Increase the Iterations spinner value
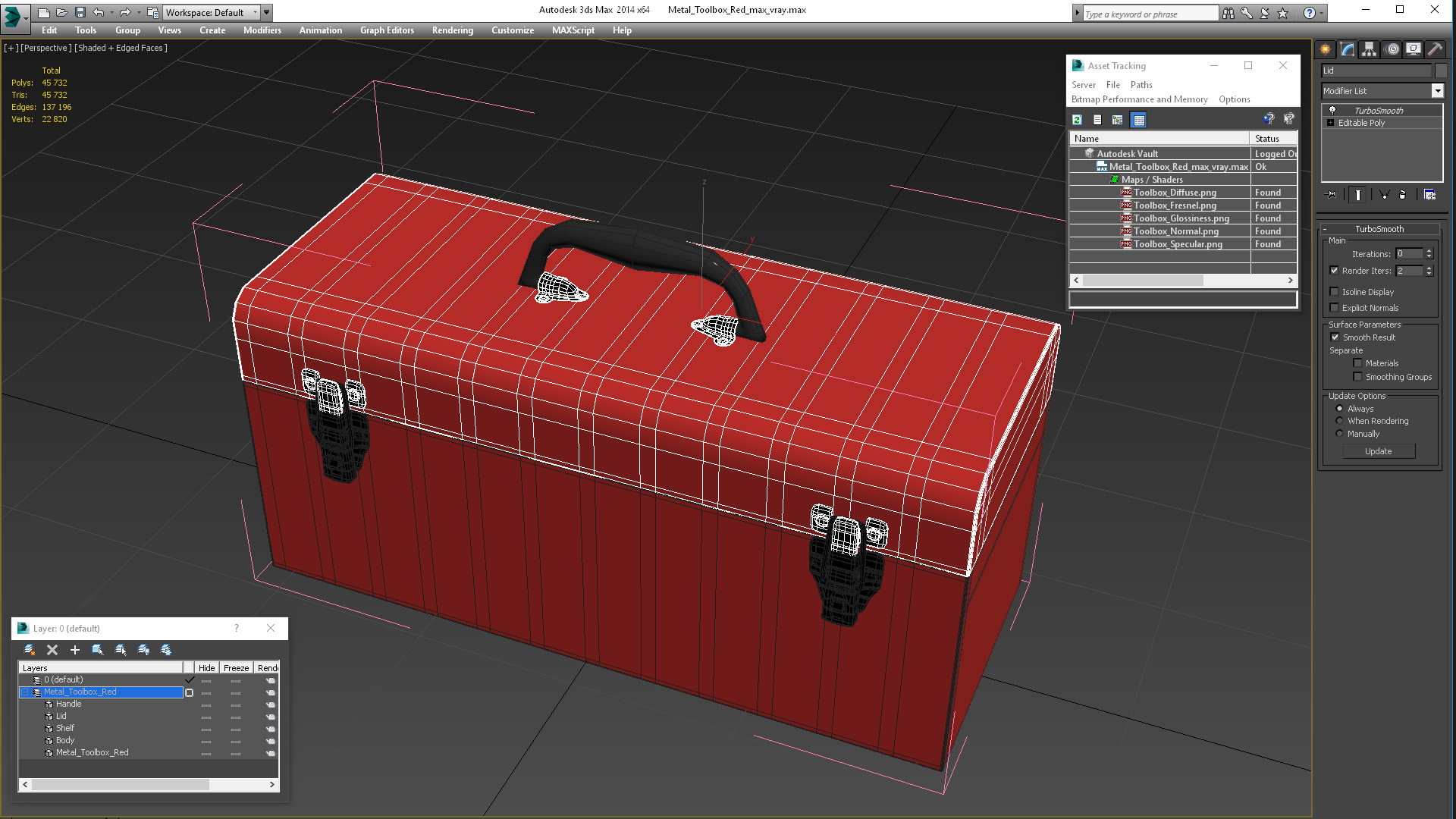This screenshot has height=819, width=1456. [x=1429, y=251]
